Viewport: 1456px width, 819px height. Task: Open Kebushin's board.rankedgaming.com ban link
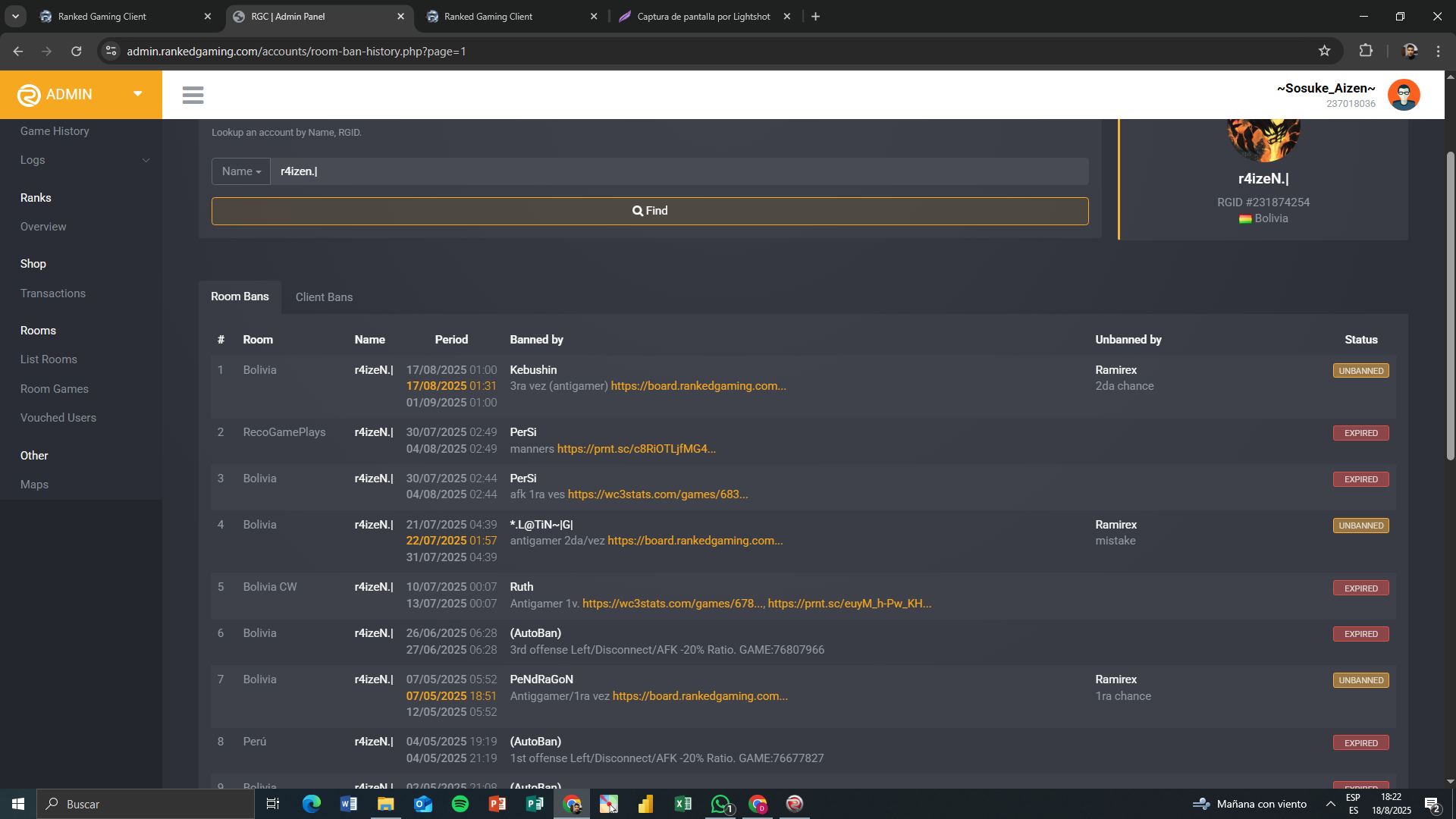tap(698, 386)
